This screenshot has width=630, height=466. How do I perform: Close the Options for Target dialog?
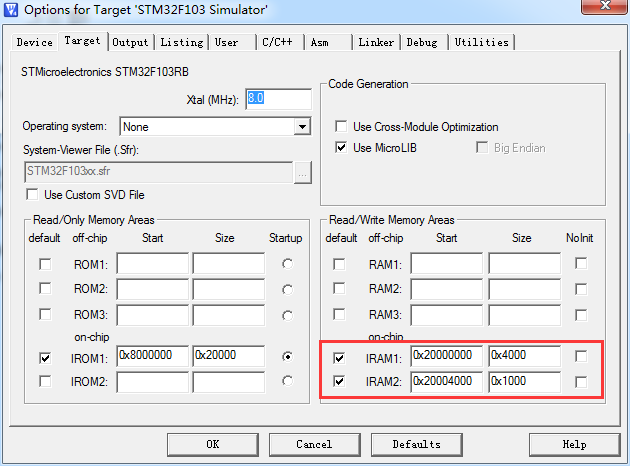(x=605, y=6)
